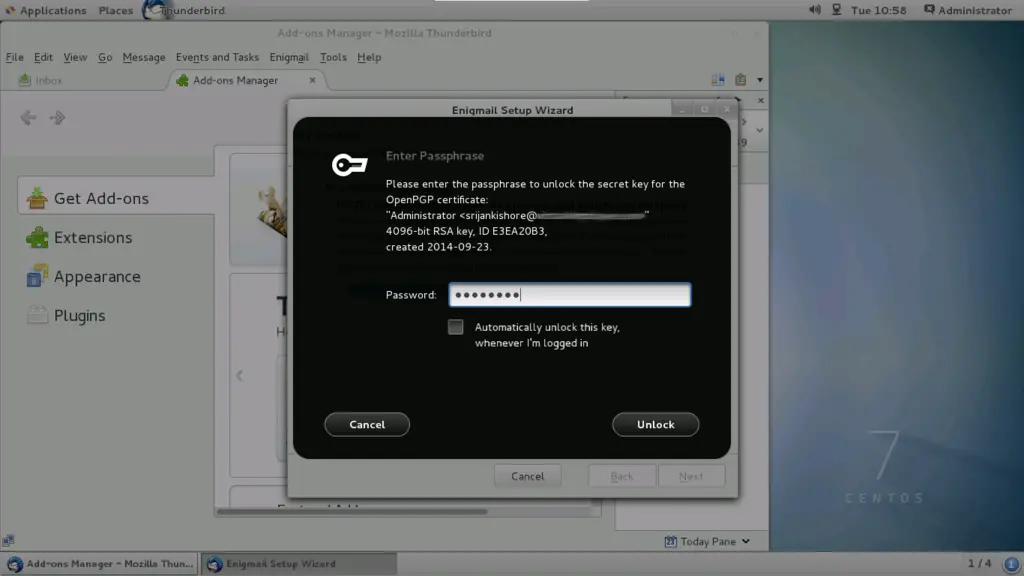The width and height of the screenshot is (1024, 576).
Task: Click the Thunderbird app icon in top panel
Action: pos(155,10)
